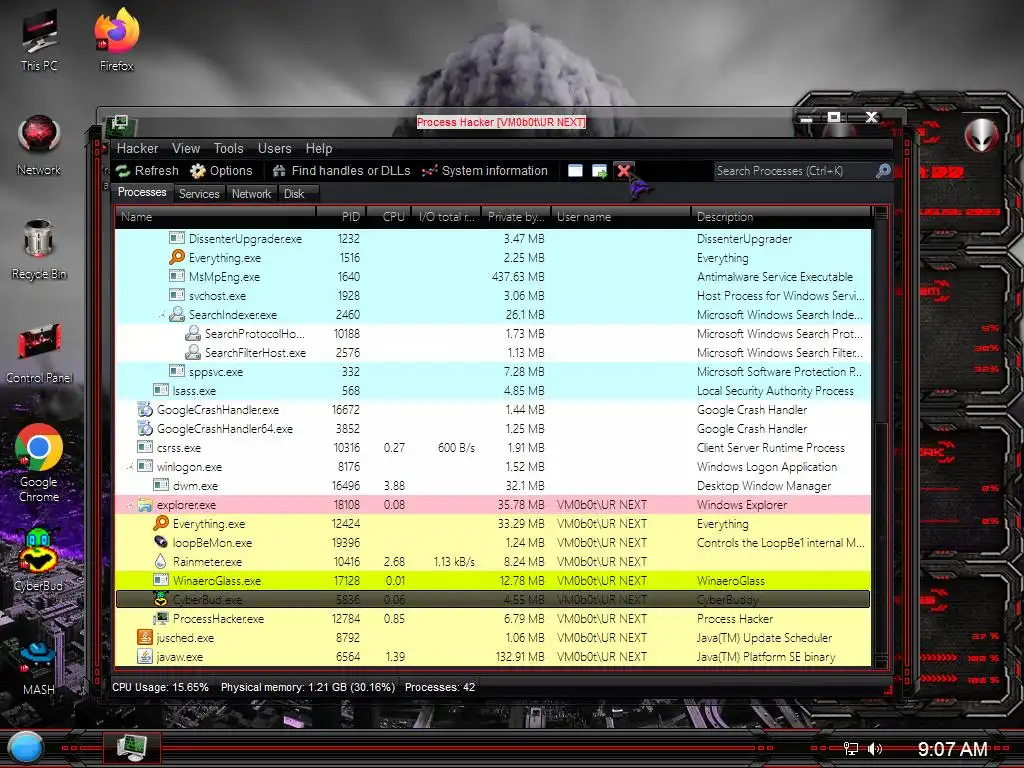
Task: Collapse the winlogon.exe tree node
Action: (130, 467)
